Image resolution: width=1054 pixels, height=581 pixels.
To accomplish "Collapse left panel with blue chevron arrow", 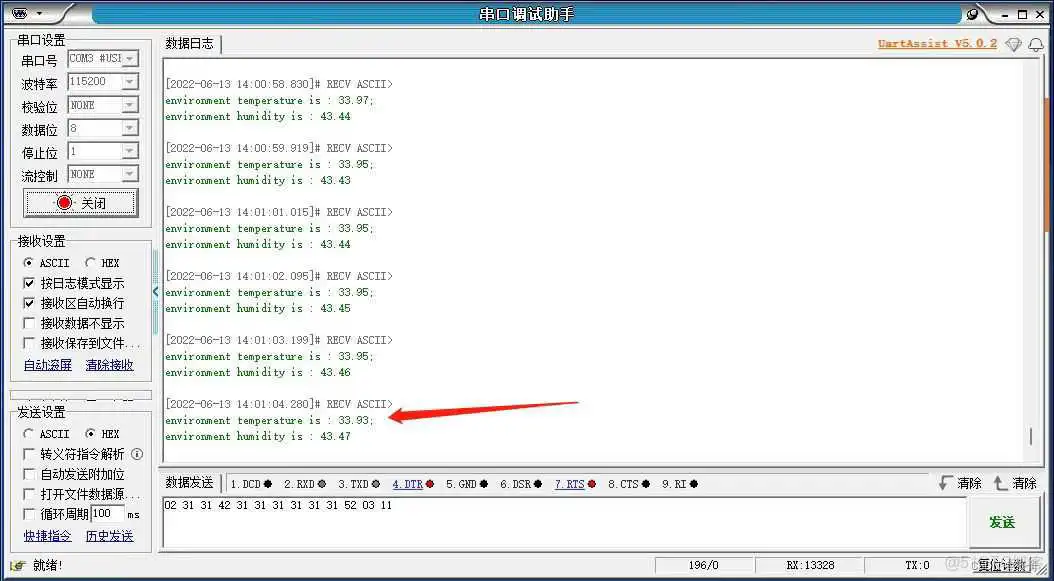I will (x=155, y=291).
